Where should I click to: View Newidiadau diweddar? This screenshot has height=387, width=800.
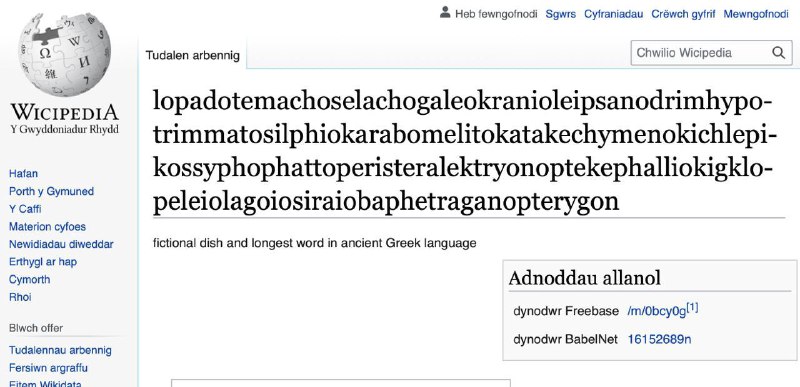coord(61,244)
